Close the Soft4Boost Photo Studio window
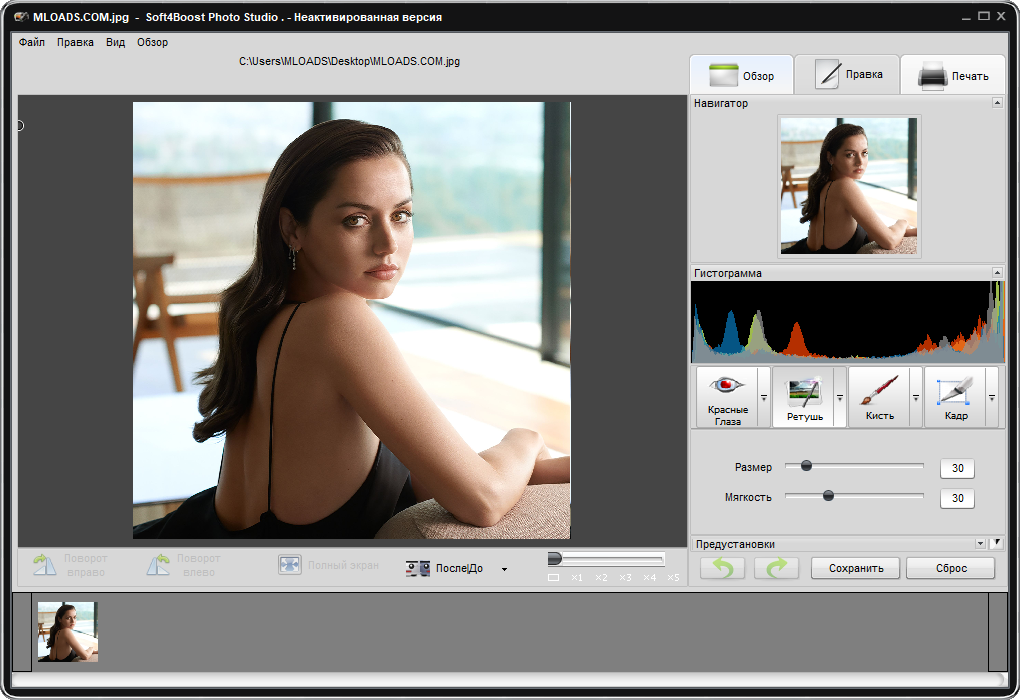The height and width of the screenshot is (700, 1020). pos(1001,16)
